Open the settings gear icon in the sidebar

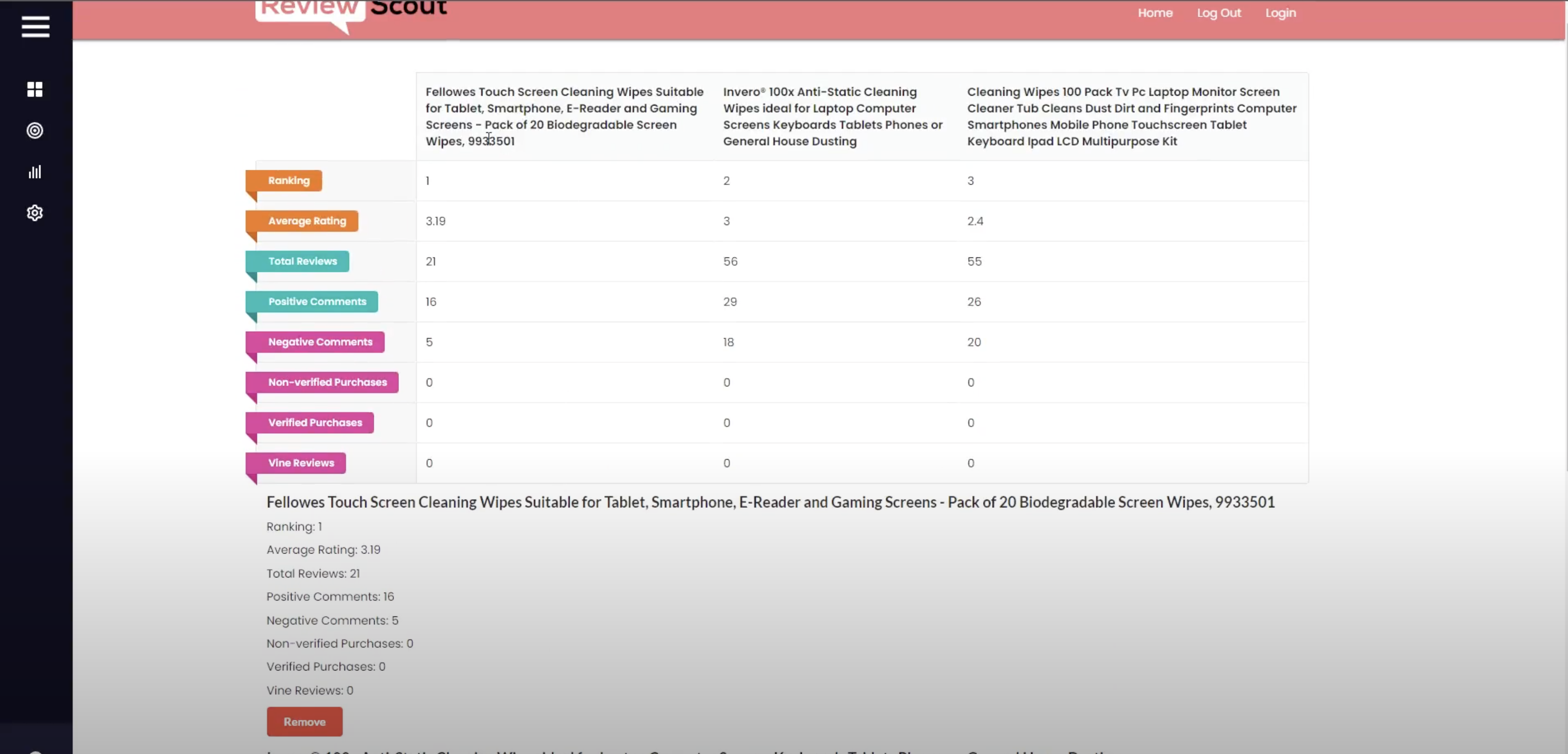click(35, 213)
